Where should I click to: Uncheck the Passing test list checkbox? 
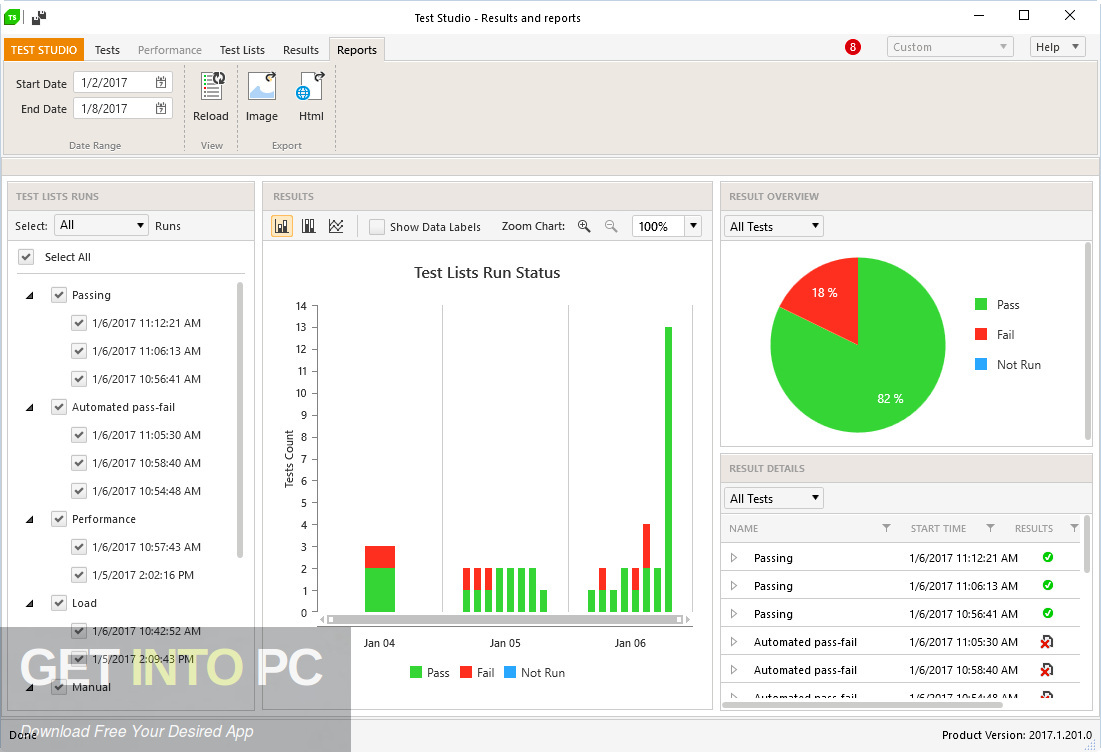click(59, 295)
